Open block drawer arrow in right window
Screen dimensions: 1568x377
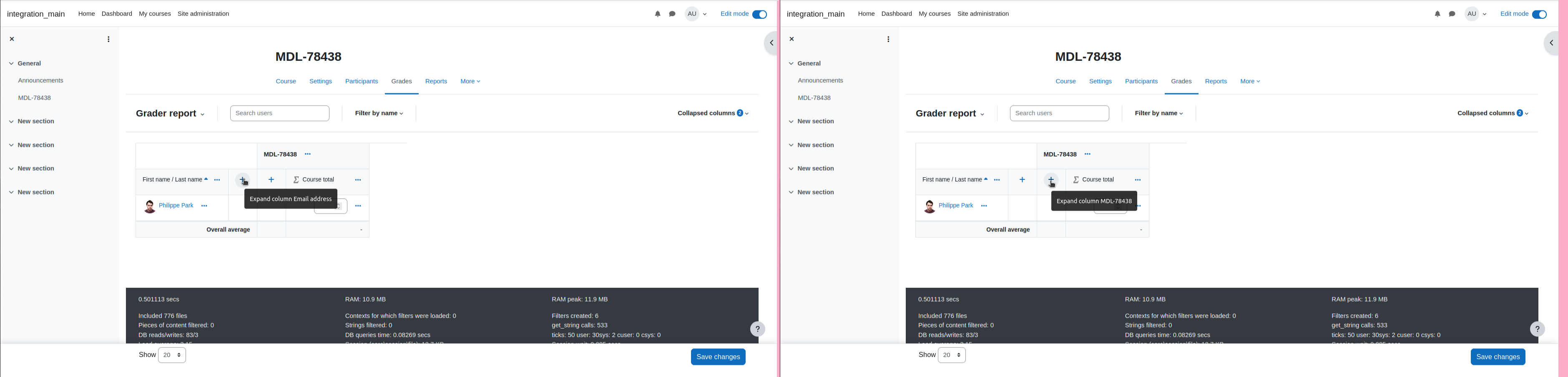[1550, 43]
